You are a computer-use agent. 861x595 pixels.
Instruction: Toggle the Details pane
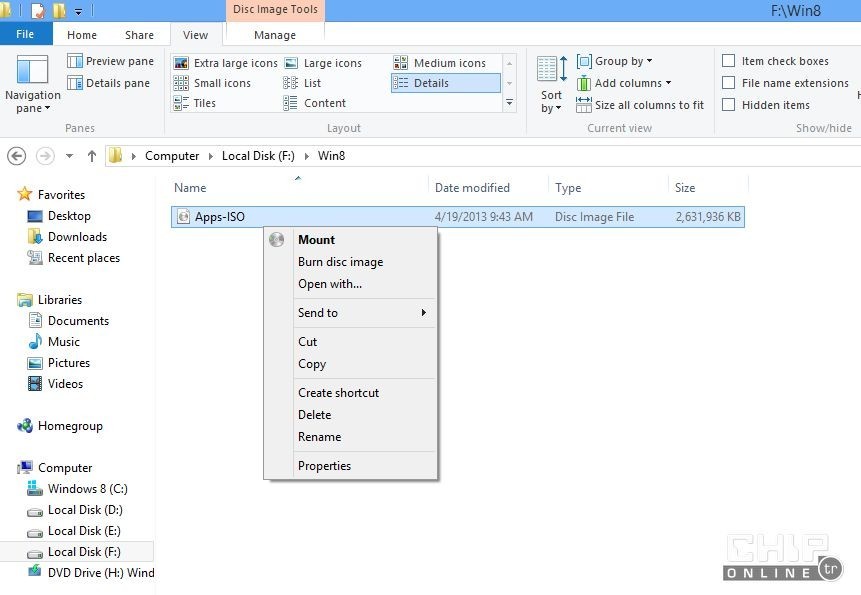tap(108, 83)
